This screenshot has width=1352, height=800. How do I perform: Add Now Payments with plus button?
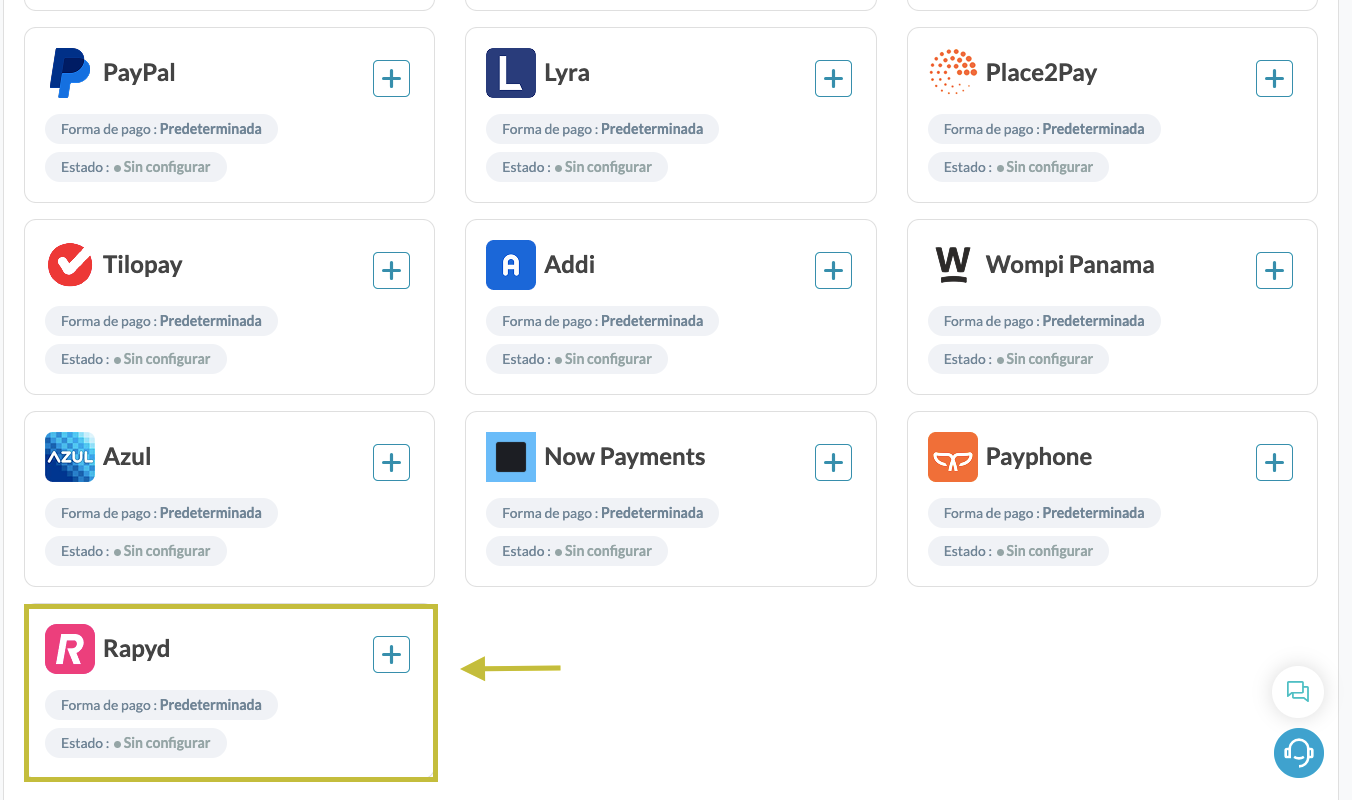[x=833, y=462]
